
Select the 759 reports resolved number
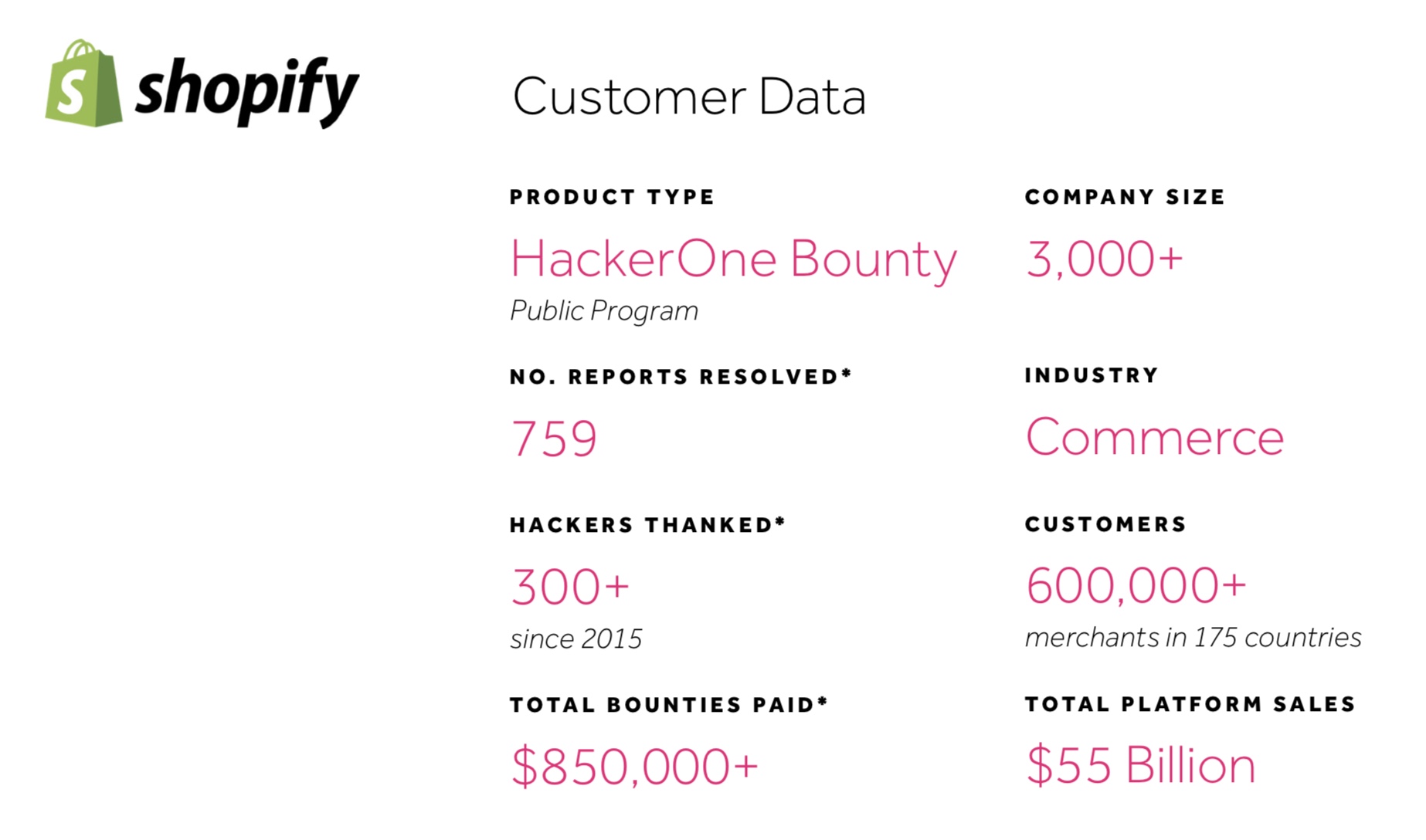[x=554, y=439]
